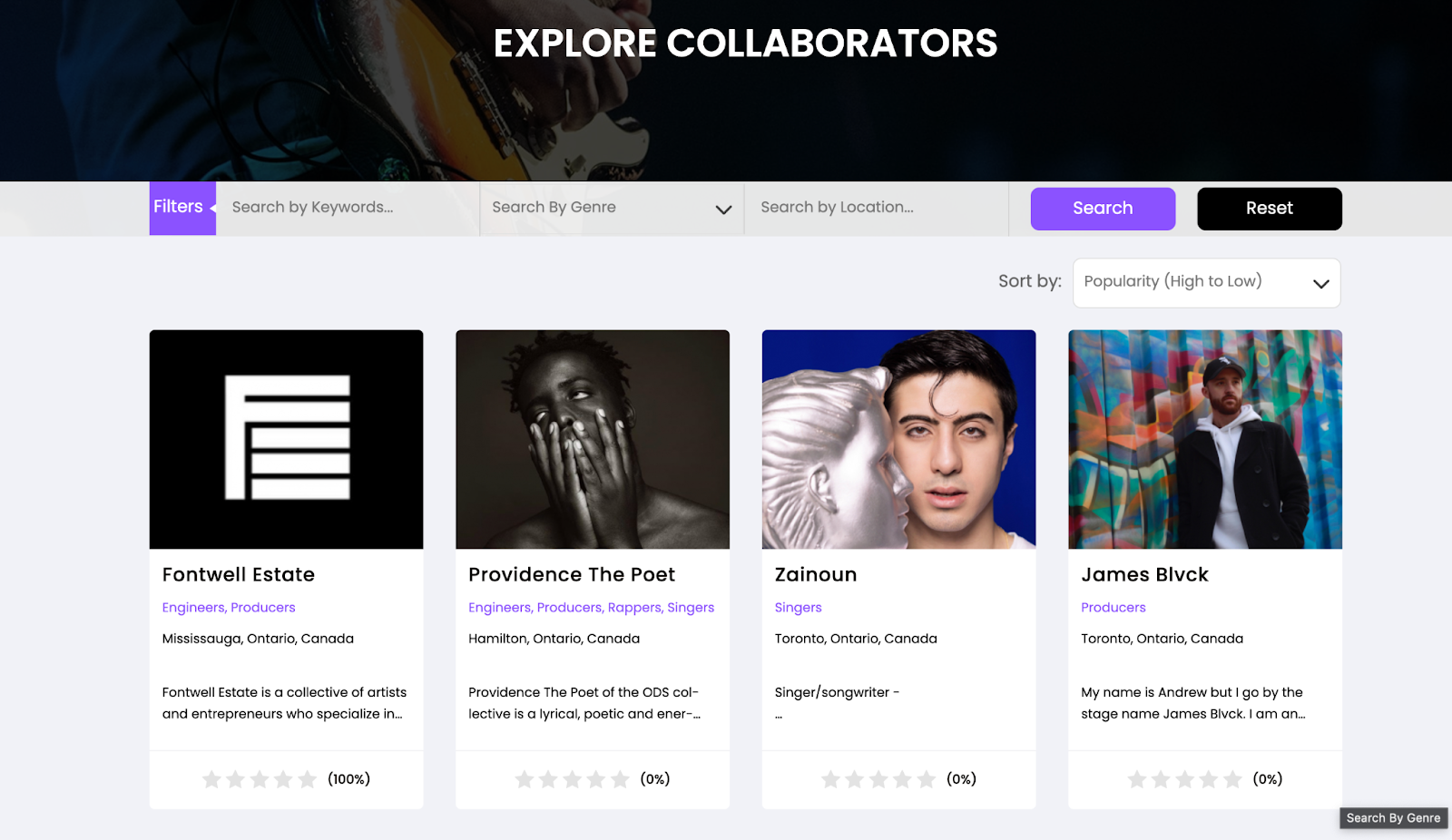
Task: Open Providence The Poet profile photo
Action: [592, 439]
